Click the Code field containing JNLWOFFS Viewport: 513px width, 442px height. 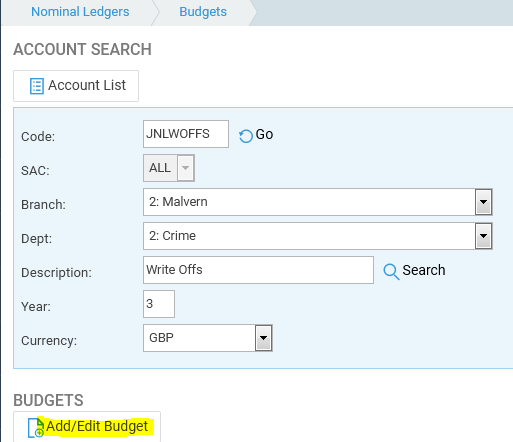186,134
